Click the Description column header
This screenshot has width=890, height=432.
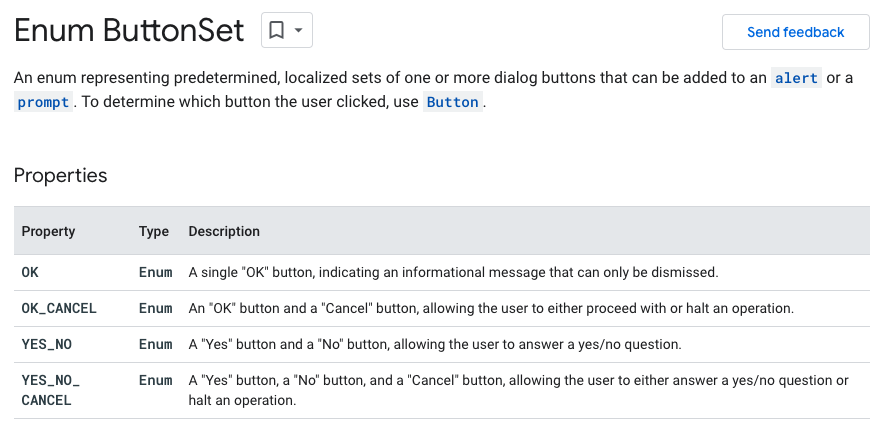tap(224, 231)
